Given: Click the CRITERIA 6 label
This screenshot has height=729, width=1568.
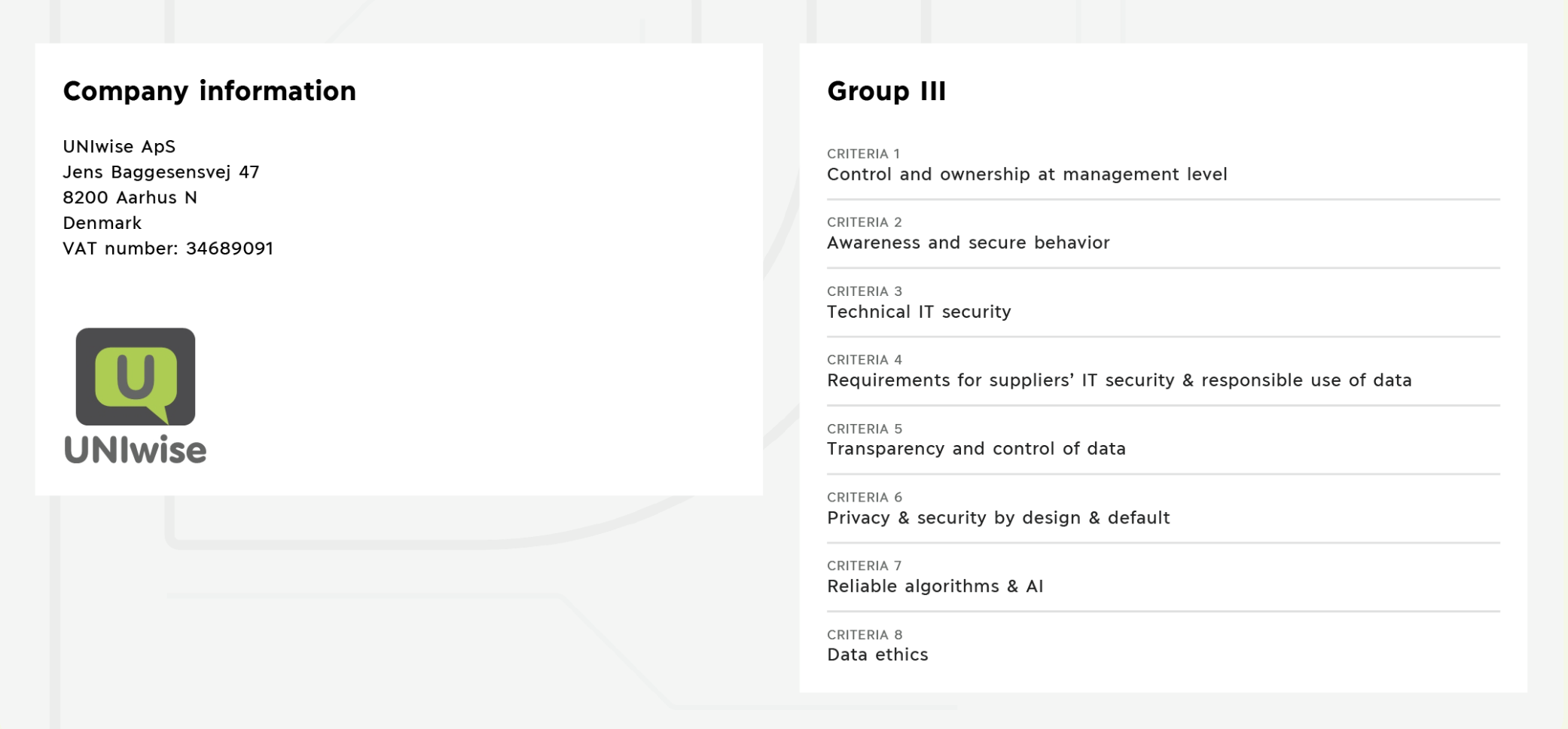Looking at the screenshot, I should [864, 497].
